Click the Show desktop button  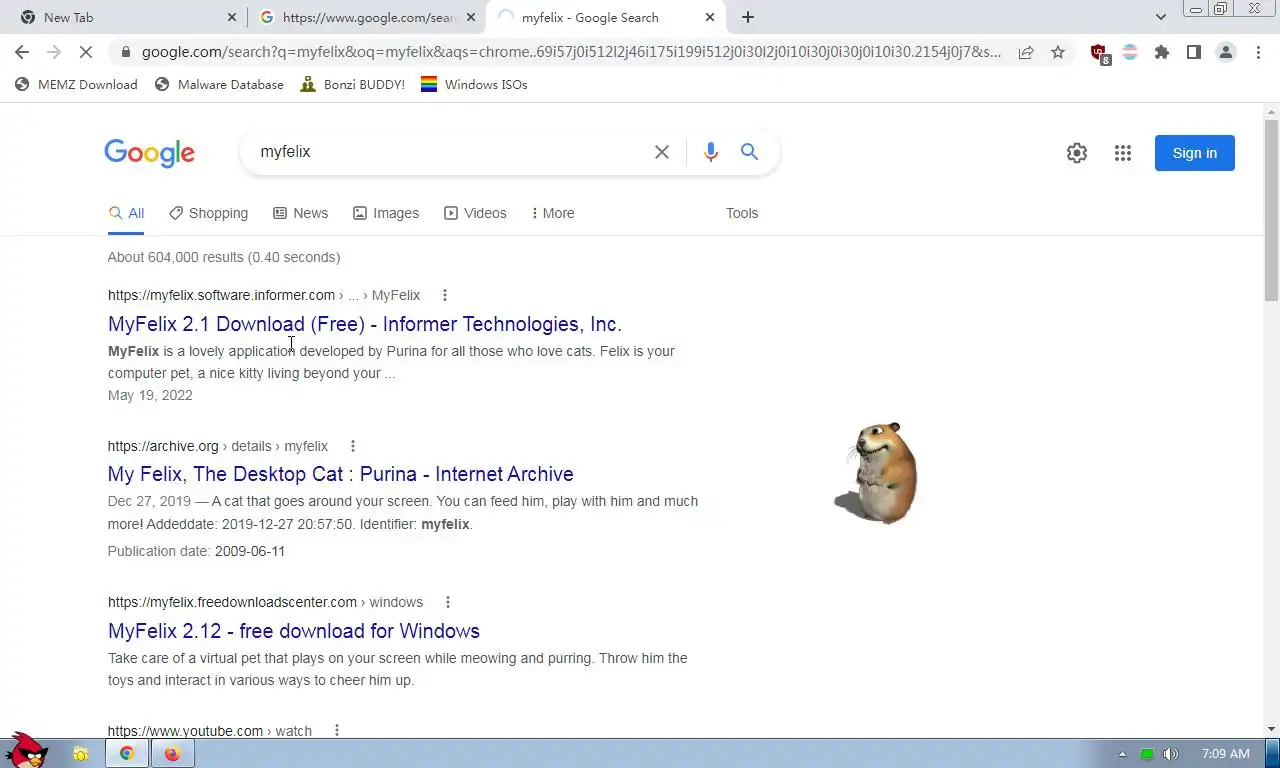(x=1273, y=754)
